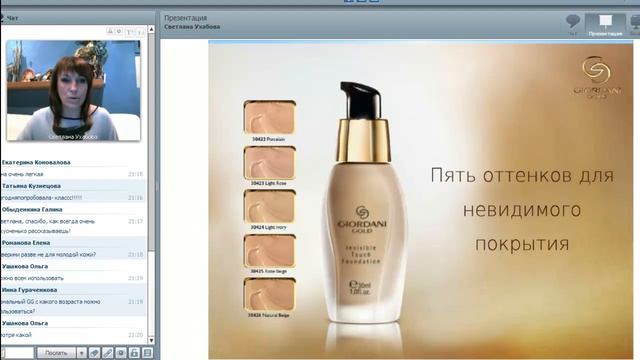Select chat sender Обыденнова Галина

tap(32, 210)
